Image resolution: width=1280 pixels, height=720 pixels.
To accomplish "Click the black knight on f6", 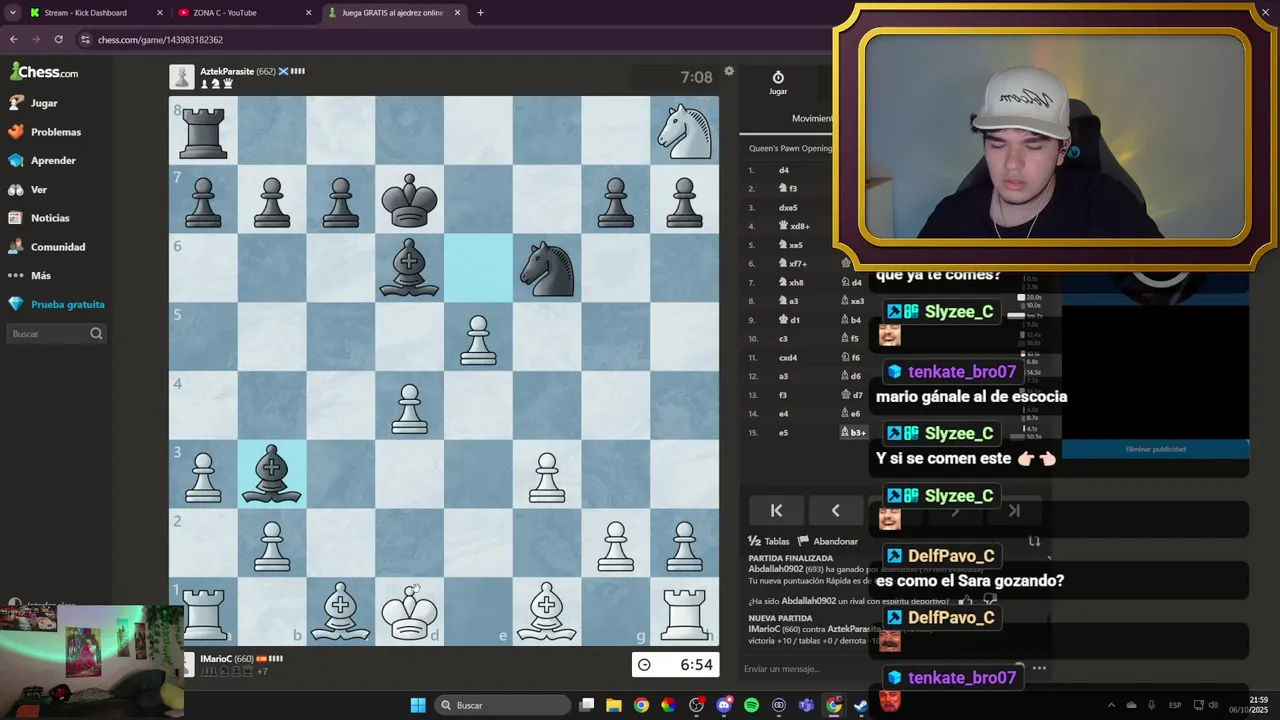I will 547,268.
